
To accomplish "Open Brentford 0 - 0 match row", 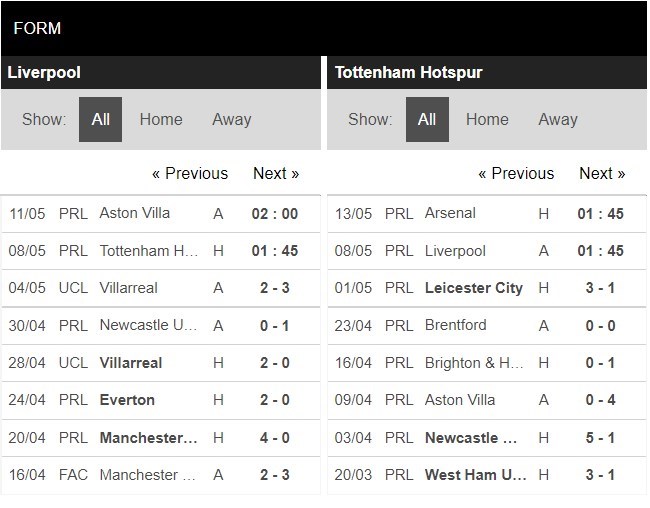I will coord(456,325).
